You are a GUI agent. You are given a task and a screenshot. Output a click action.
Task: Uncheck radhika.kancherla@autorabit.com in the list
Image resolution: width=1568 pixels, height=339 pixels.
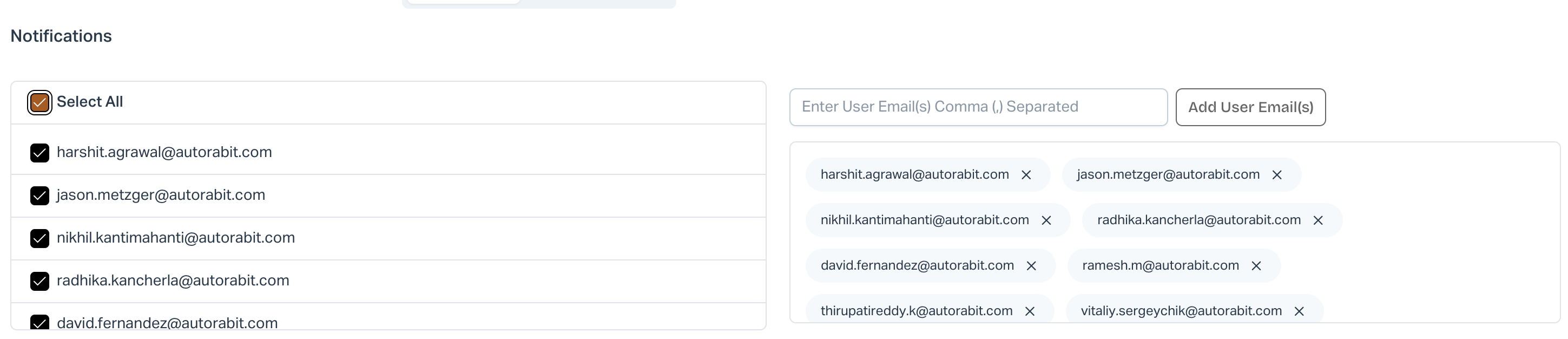tap(39, 281)
